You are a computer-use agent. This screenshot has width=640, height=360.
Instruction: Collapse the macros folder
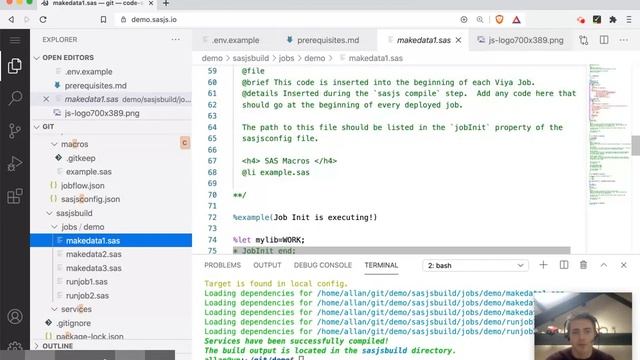coord(54,144)
